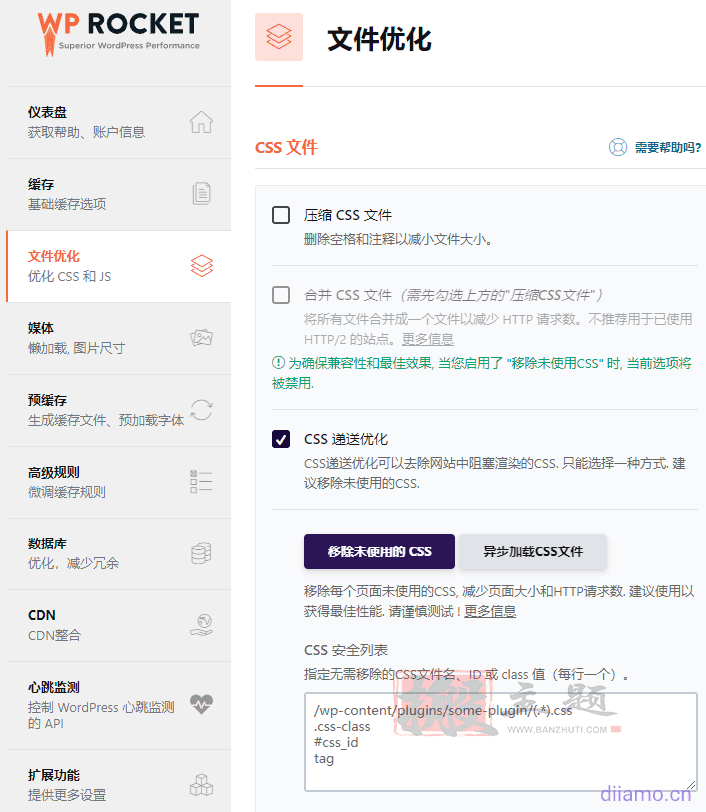Click the preload refresh arrows icon

201,410
